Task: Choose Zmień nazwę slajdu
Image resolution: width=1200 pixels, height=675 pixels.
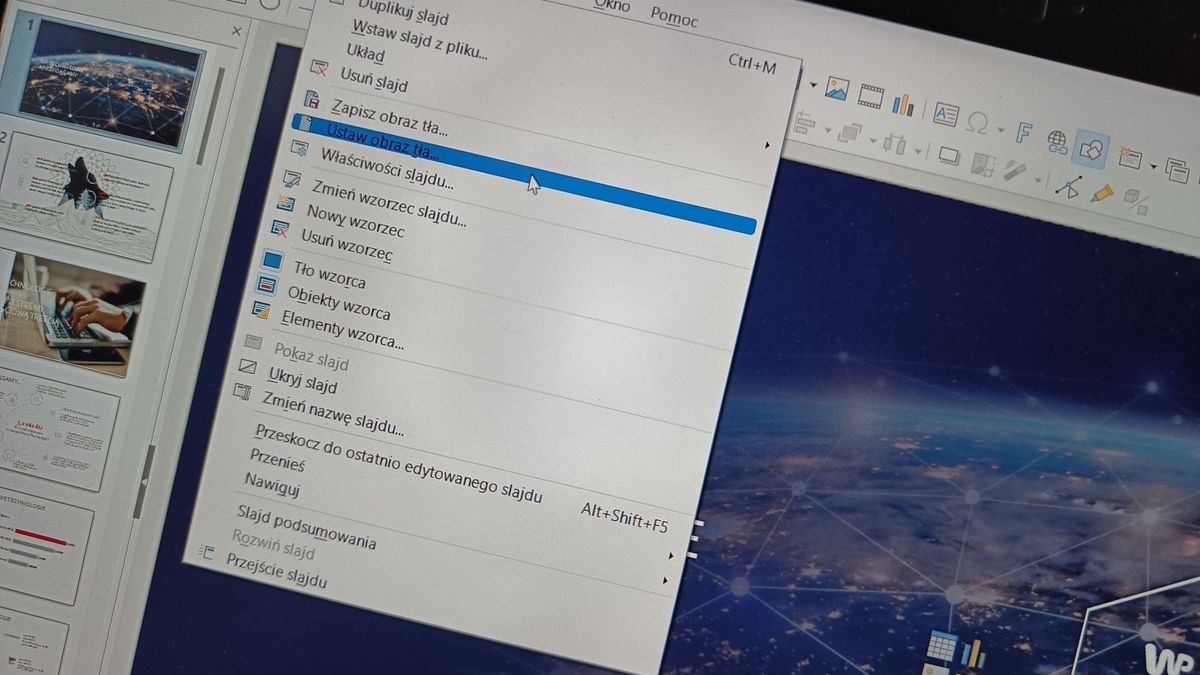Action: (x=333, y=414)
